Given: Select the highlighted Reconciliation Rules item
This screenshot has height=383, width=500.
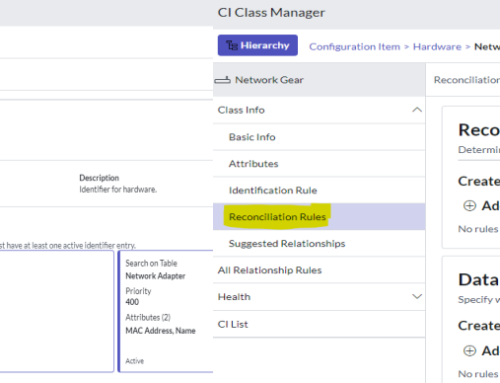Looking at the screenshot, I should click(x=319, y=217).
